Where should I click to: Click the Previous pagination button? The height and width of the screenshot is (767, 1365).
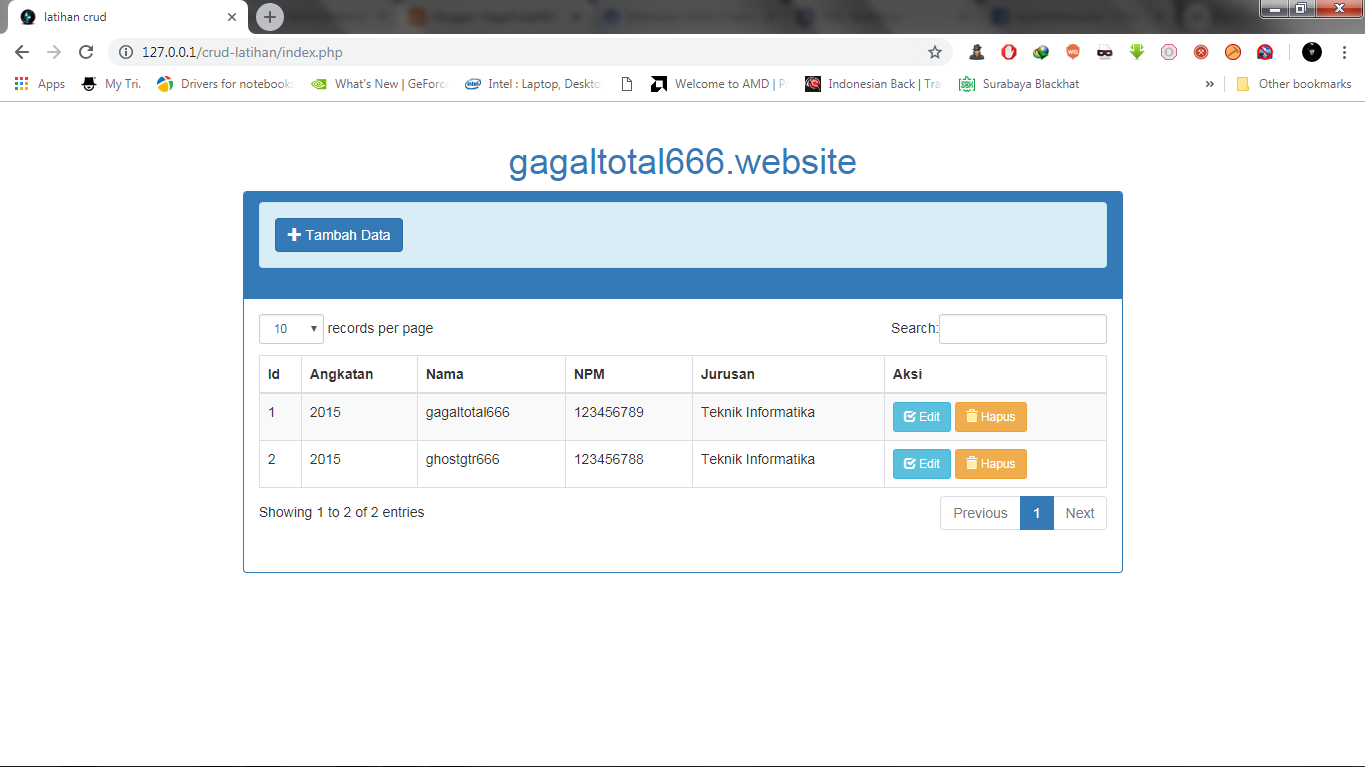[x=980, y=513]
